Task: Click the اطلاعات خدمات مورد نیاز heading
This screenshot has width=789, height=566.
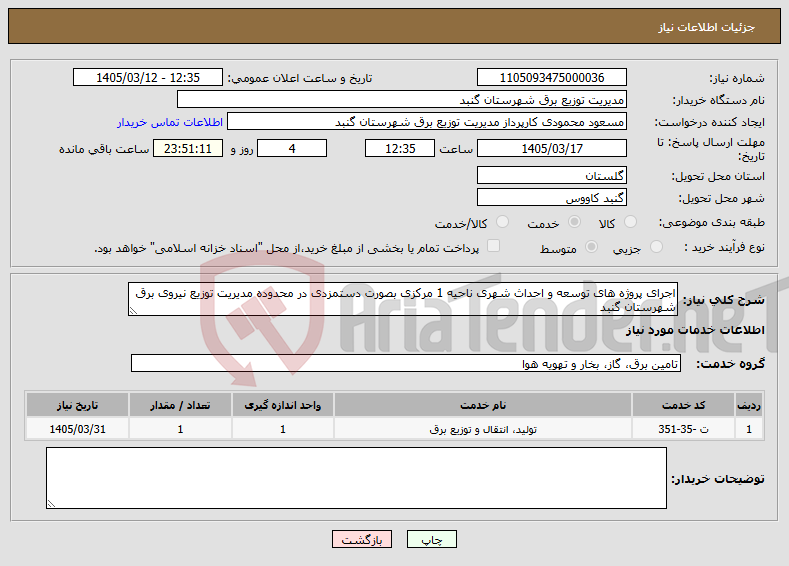Action: click(x=695, y=330)
